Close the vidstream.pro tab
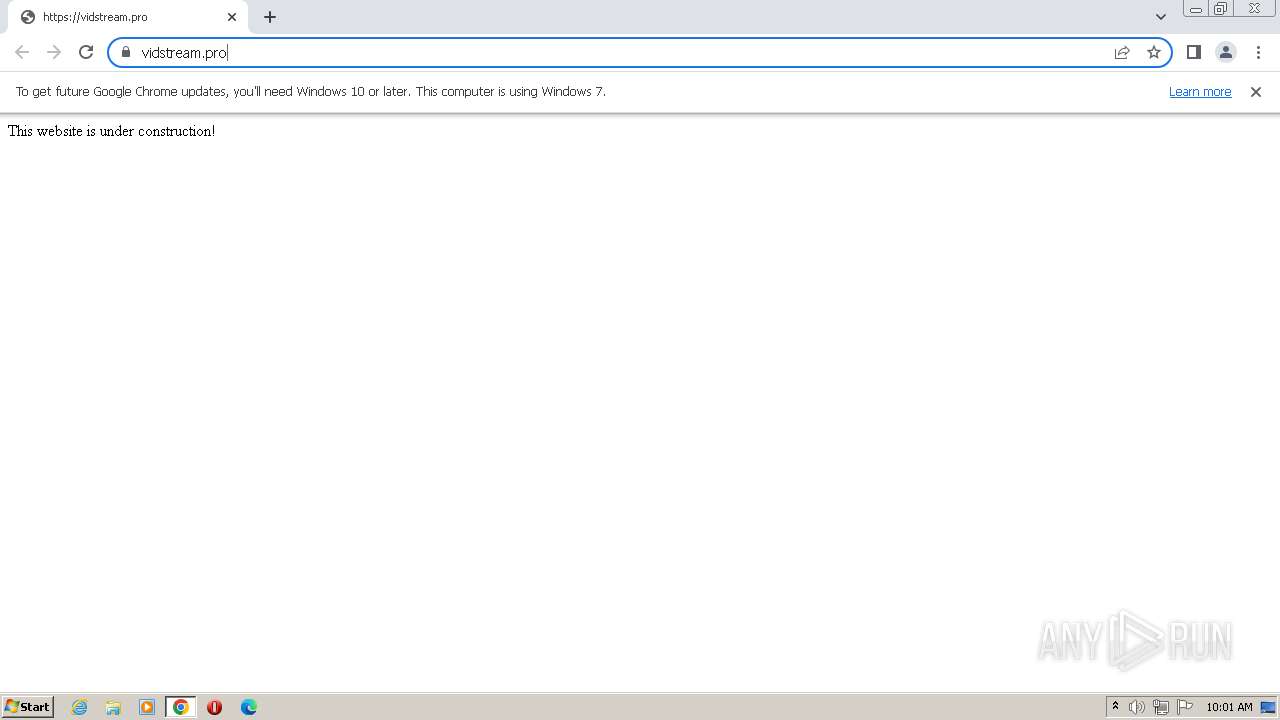1280x720 pixels. tap(232, 17)
